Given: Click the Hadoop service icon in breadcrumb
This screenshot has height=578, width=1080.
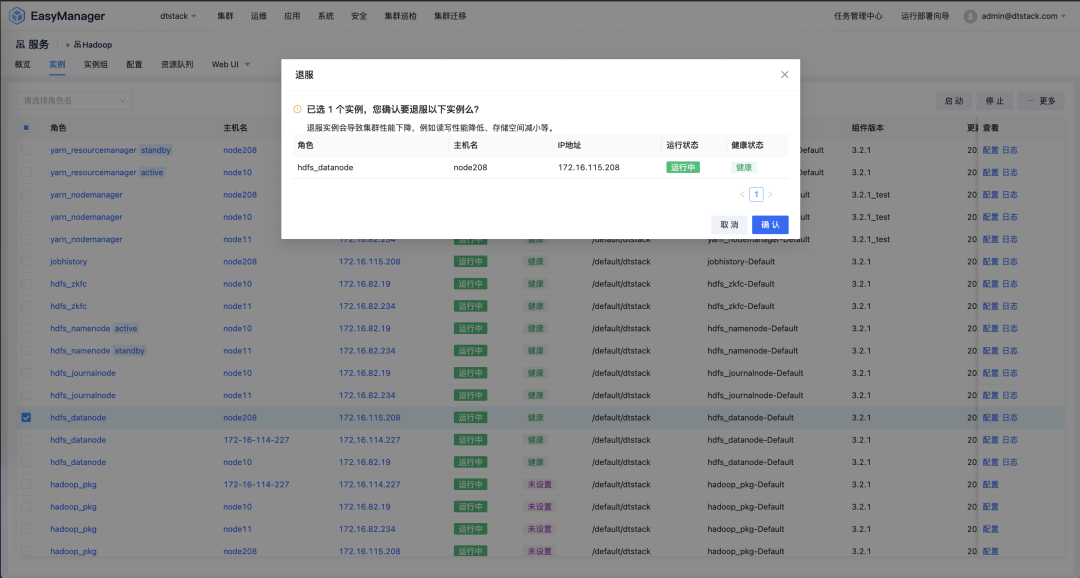Looking at the screenshot, I should point(77,45).
